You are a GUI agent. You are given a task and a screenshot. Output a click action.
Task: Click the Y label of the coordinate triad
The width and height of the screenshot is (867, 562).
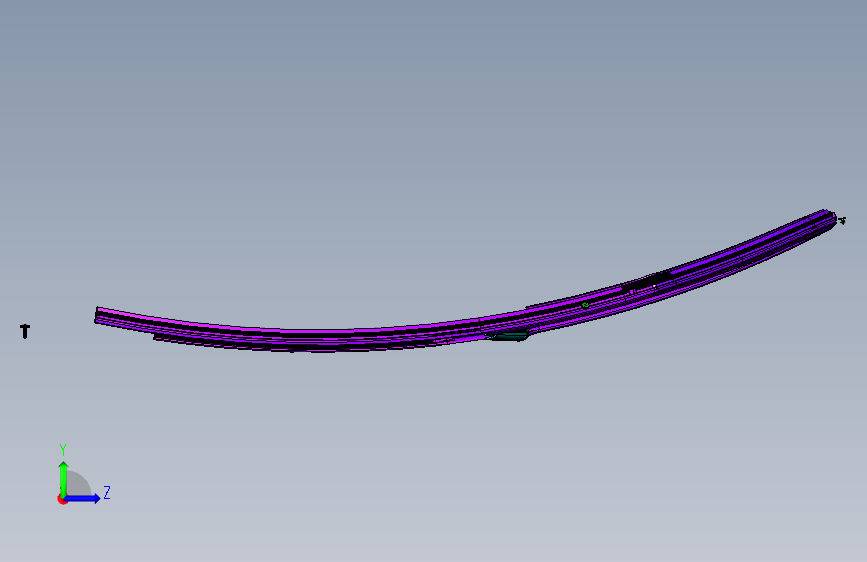tap(63, 450)
